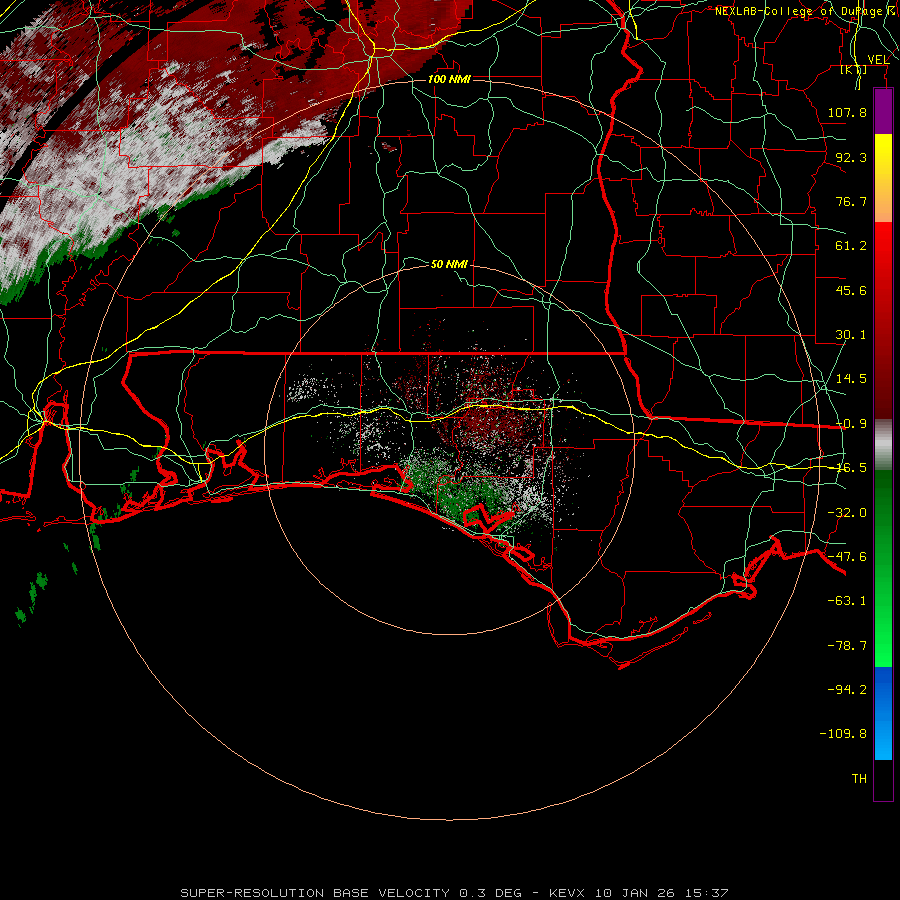The height and width of the screenshot is (900, 900).
Task: Click the 50 NMI range ring label
Action: tap(449, 264)
